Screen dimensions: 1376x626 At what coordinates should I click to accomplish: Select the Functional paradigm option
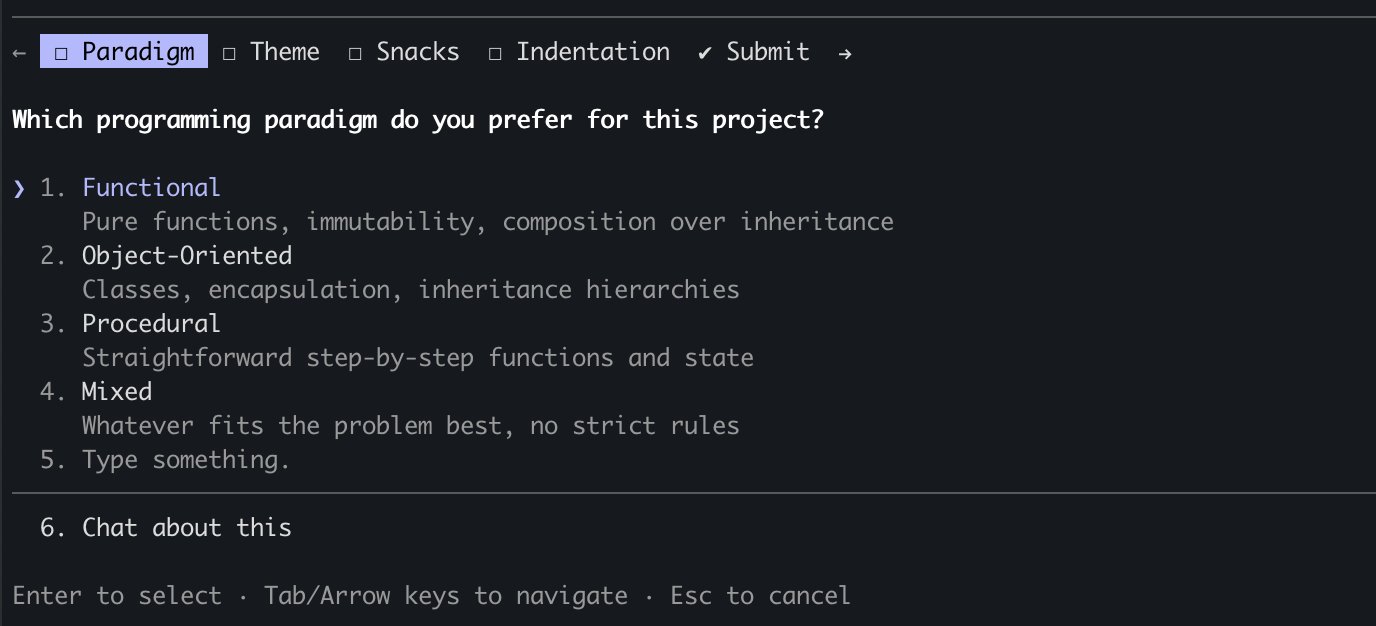pos(151,187)
